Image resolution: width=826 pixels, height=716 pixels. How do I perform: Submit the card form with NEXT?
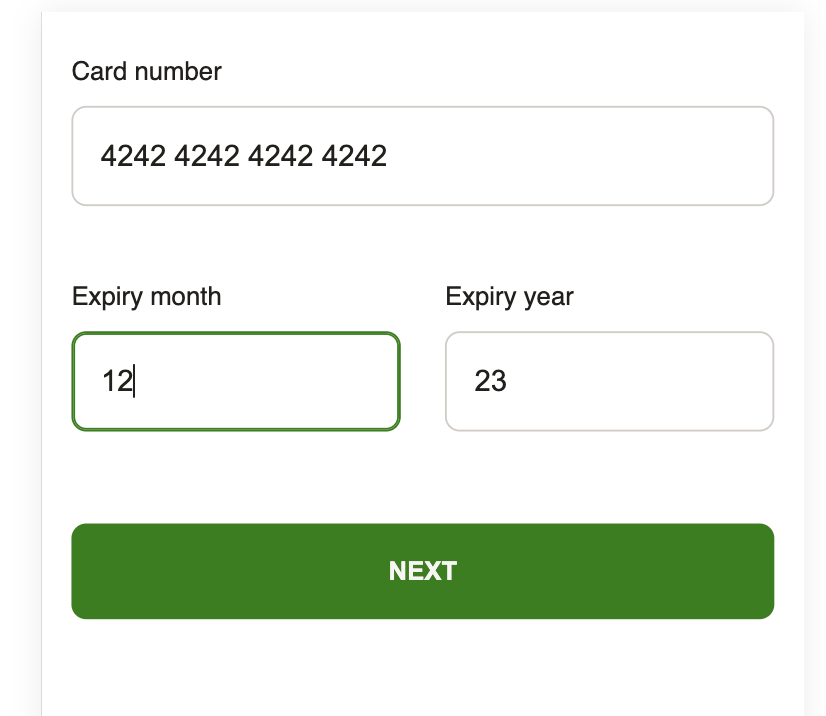point(422,571)
